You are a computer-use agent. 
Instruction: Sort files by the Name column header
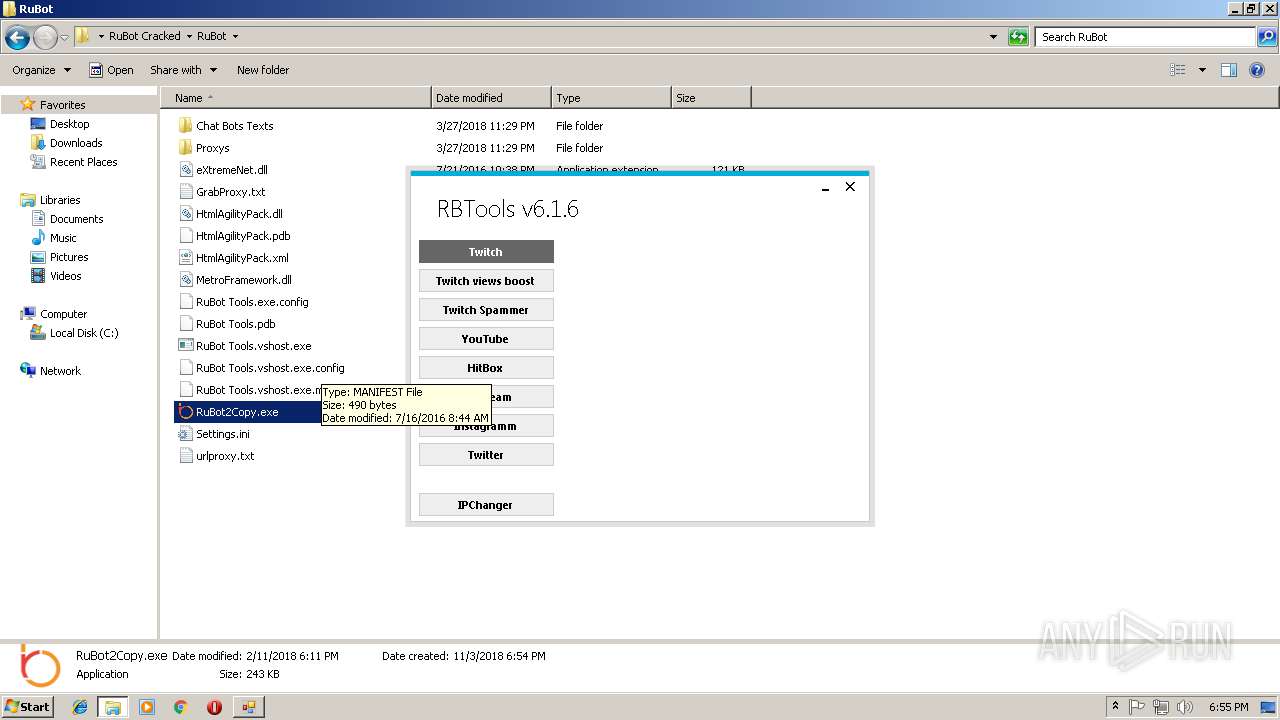295,98
